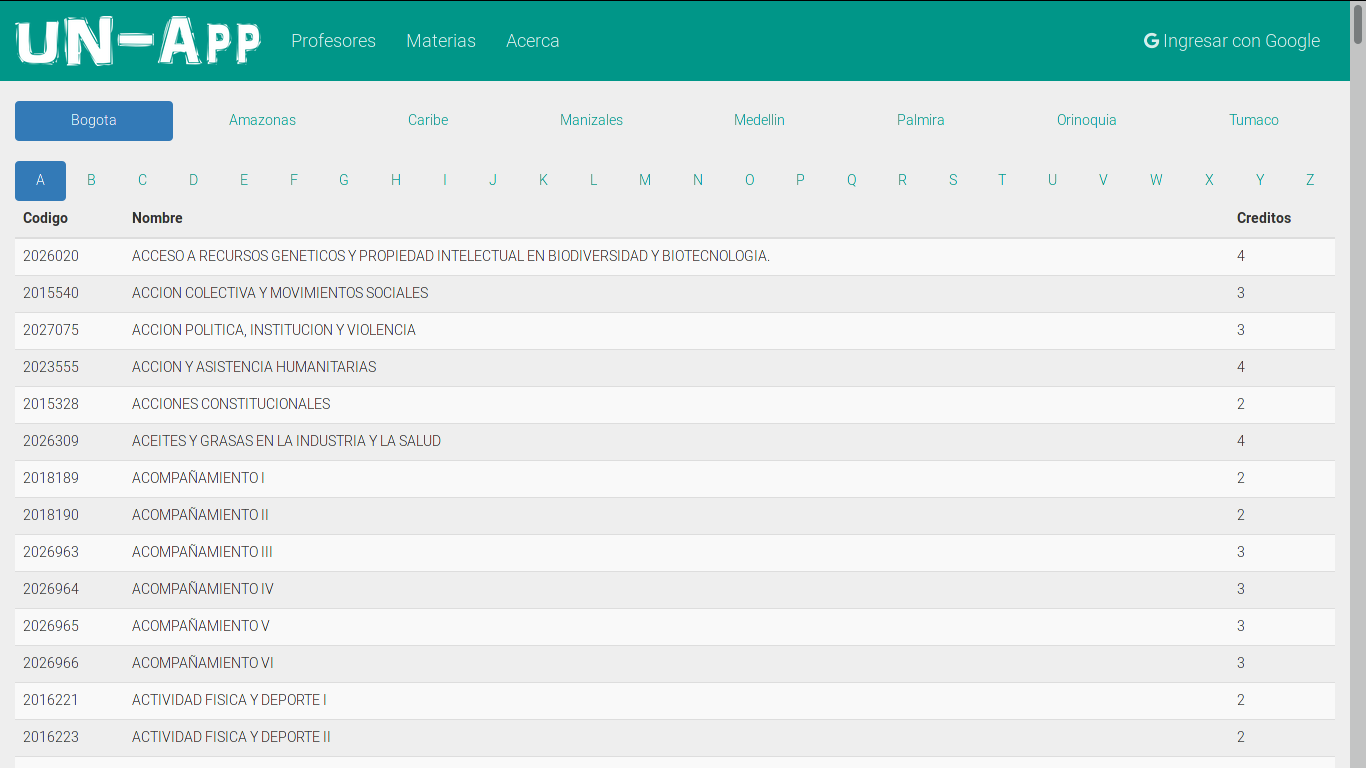Filter subjects by letter P

pyautogui.click(x=800, y=180)
